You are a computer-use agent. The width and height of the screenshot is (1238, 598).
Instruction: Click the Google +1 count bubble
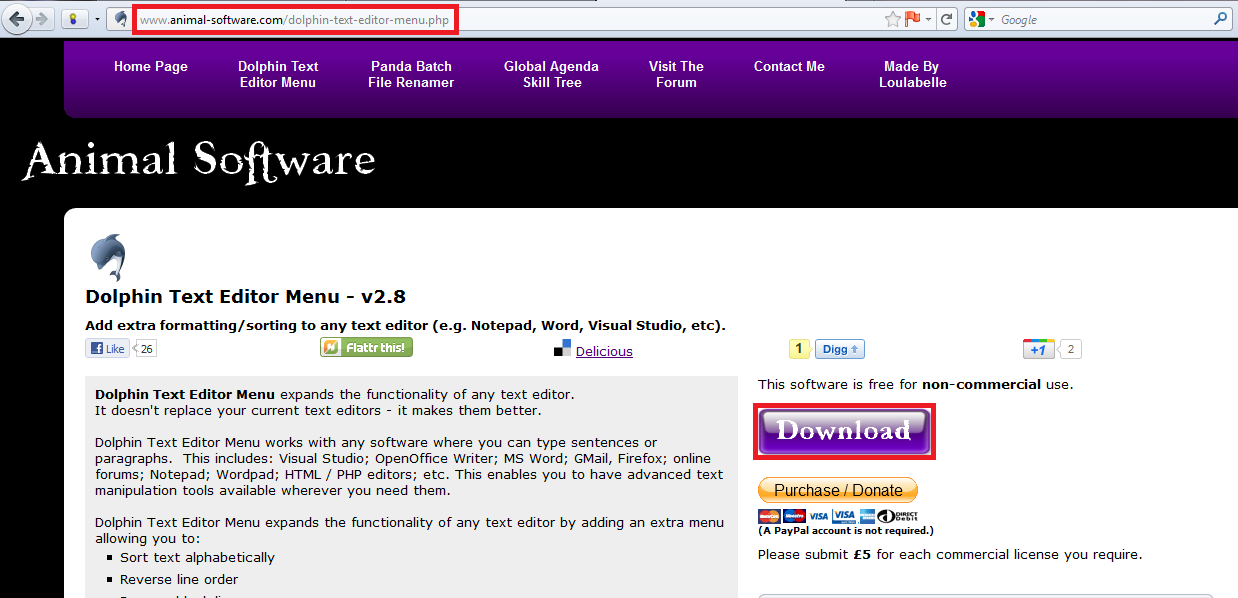1070,349
